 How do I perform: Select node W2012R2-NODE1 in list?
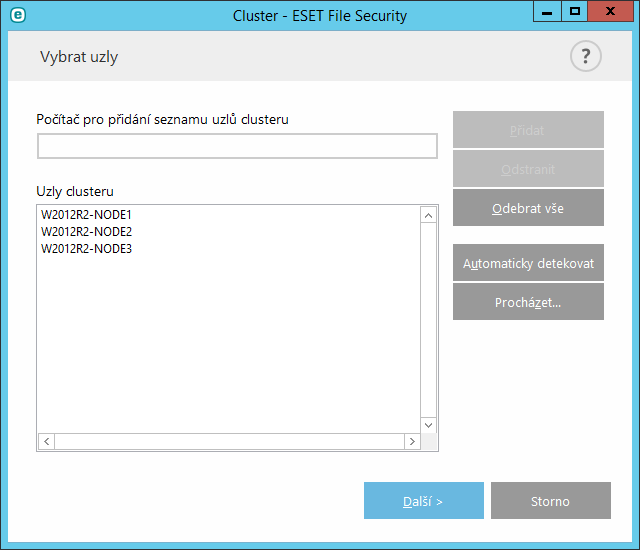click(x=86, y=215)
